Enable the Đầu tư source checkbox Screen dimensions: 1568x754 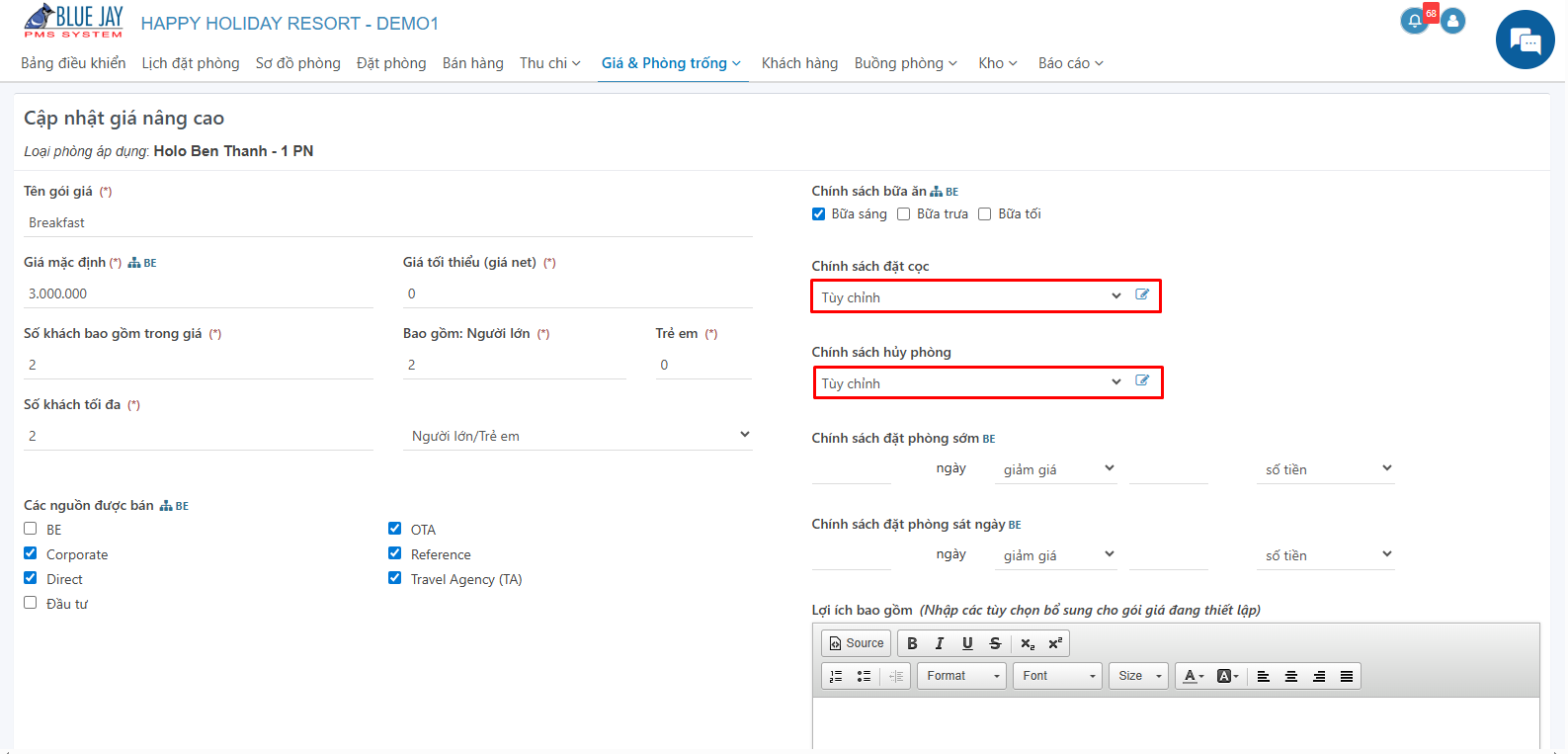pyautogui.click(x=30, y=603)
